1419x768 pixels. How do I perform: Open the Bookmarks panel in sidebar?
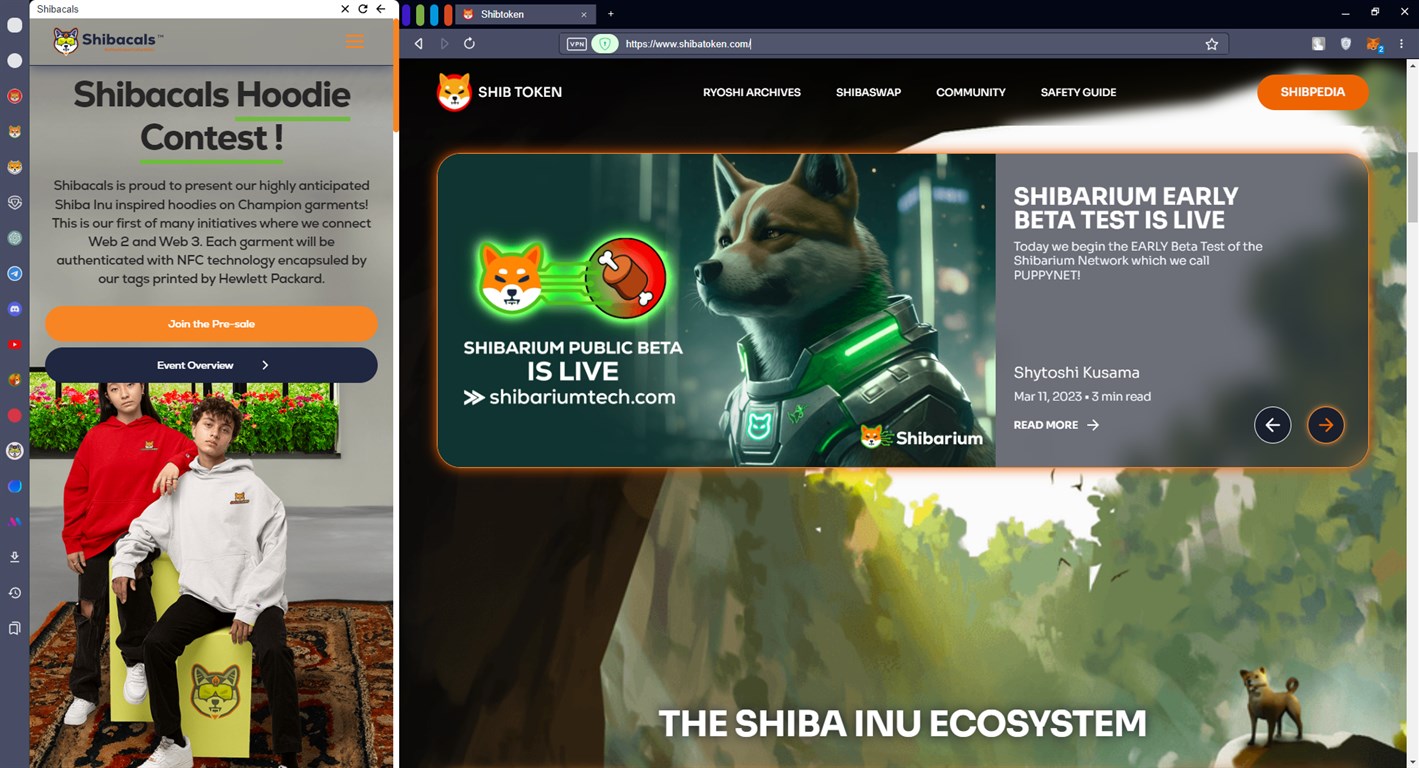[15, 629]
